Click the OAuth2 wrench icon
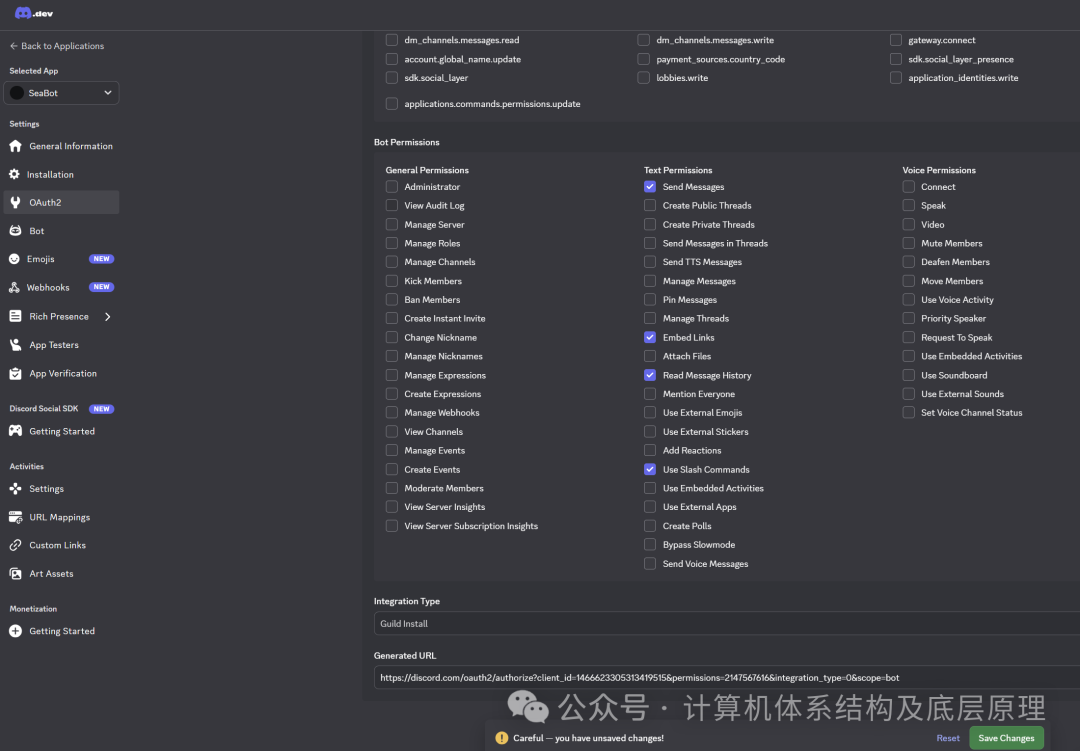Image resolution: width=1080 pixels, height=751 pixels. (15, 203)
